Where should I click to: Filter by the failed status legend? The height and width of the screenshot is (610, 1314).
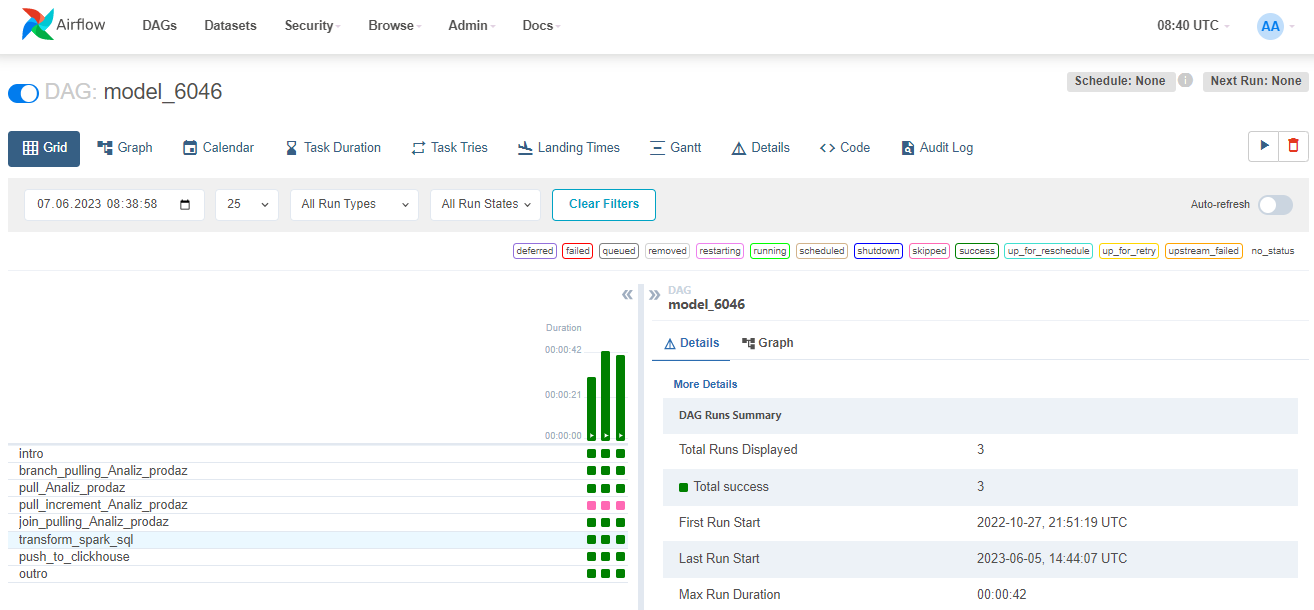coord(577,251)
